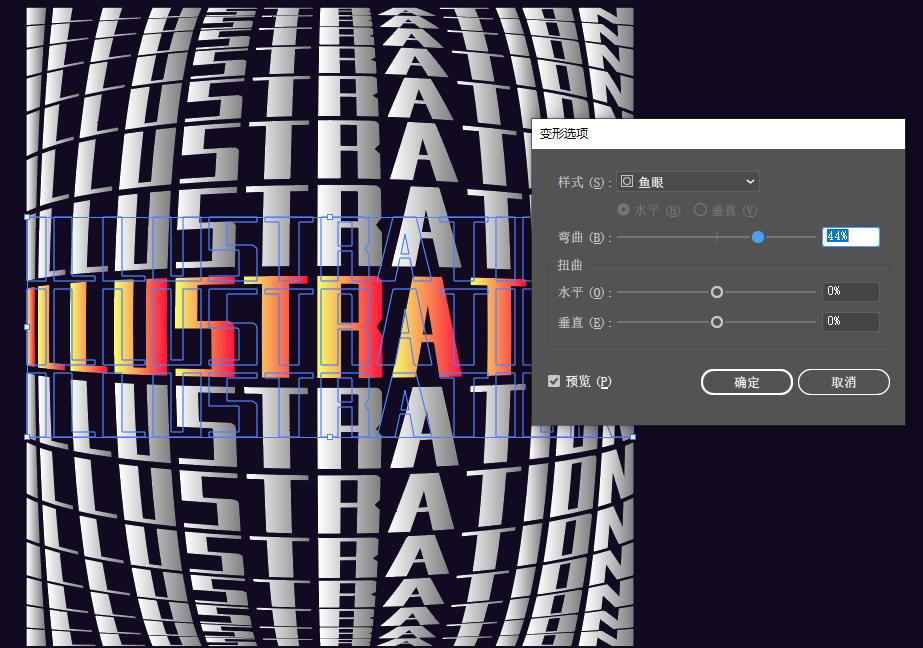Select the 垂直 radio button under Style
The height and width of the screenshot is (648, 923).
click(700, 210)
